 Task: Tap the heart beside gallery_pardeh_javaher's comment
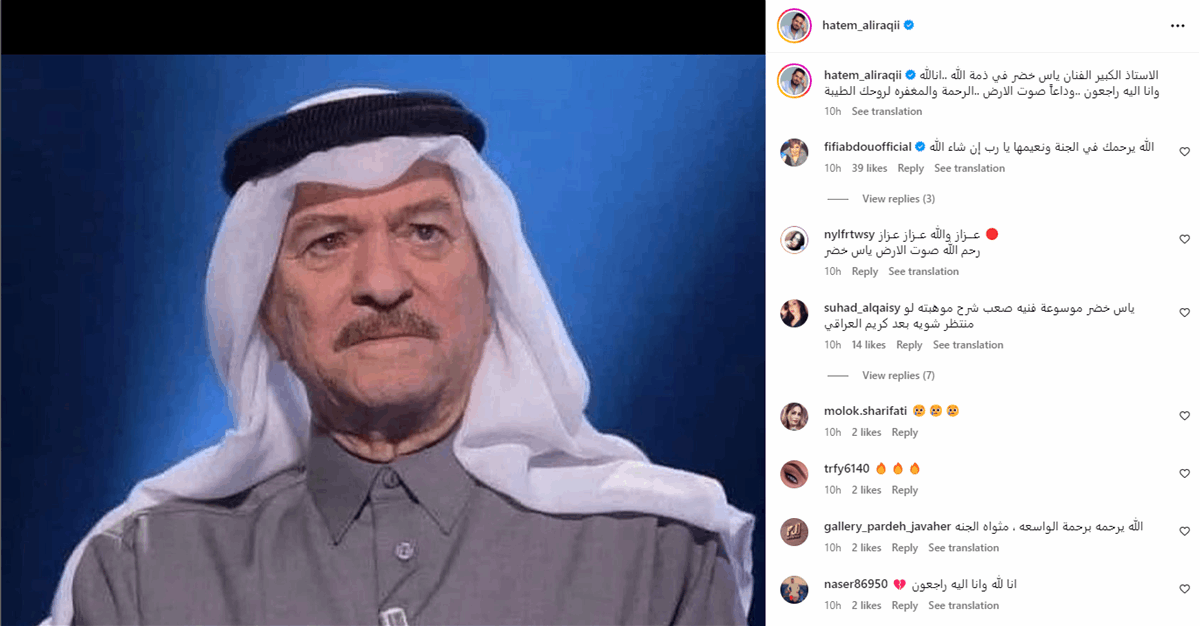[1184, 531]
